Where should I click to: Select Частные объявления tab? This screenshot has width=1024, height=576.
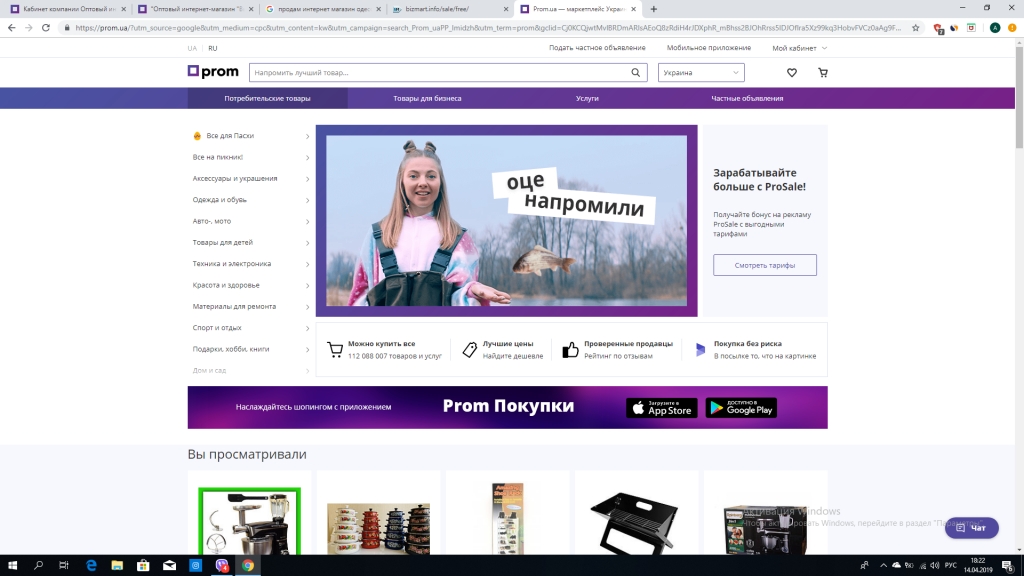pos(747,98)
